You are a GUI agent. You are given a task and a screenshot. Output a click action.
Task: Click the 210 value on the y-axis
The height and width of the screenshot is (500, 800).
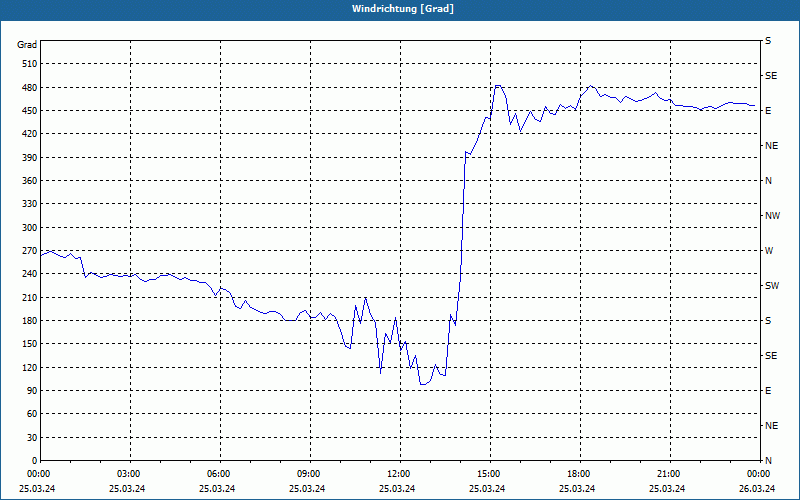pyautogui.click(x=30, y=297)
